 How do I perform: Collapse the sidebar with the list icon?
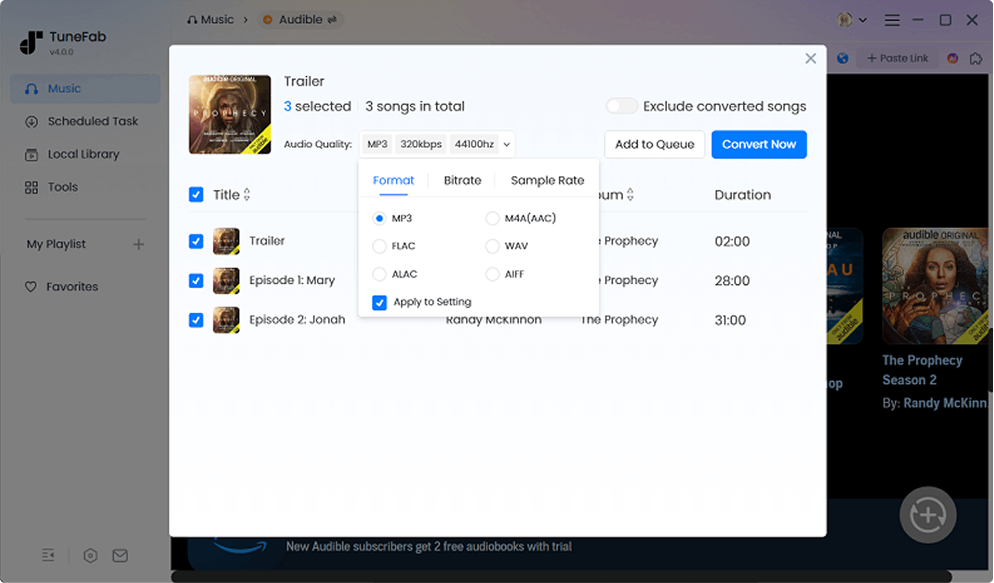point(48,555)
